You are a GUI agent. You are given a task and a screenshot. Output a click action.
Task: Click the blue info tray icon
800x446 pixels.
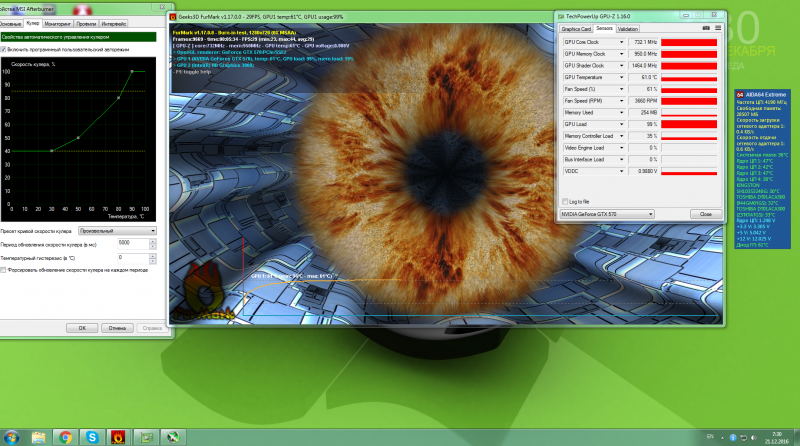pyautogui.click(x=733, y=438)
